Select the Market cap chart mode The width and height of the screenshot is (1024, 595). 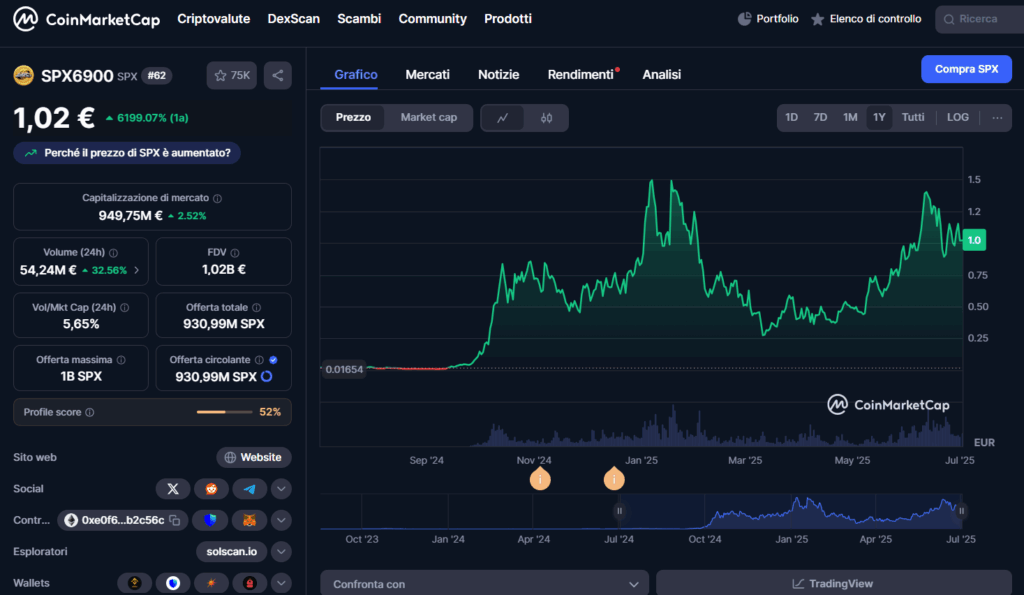(x=428, y=118)
